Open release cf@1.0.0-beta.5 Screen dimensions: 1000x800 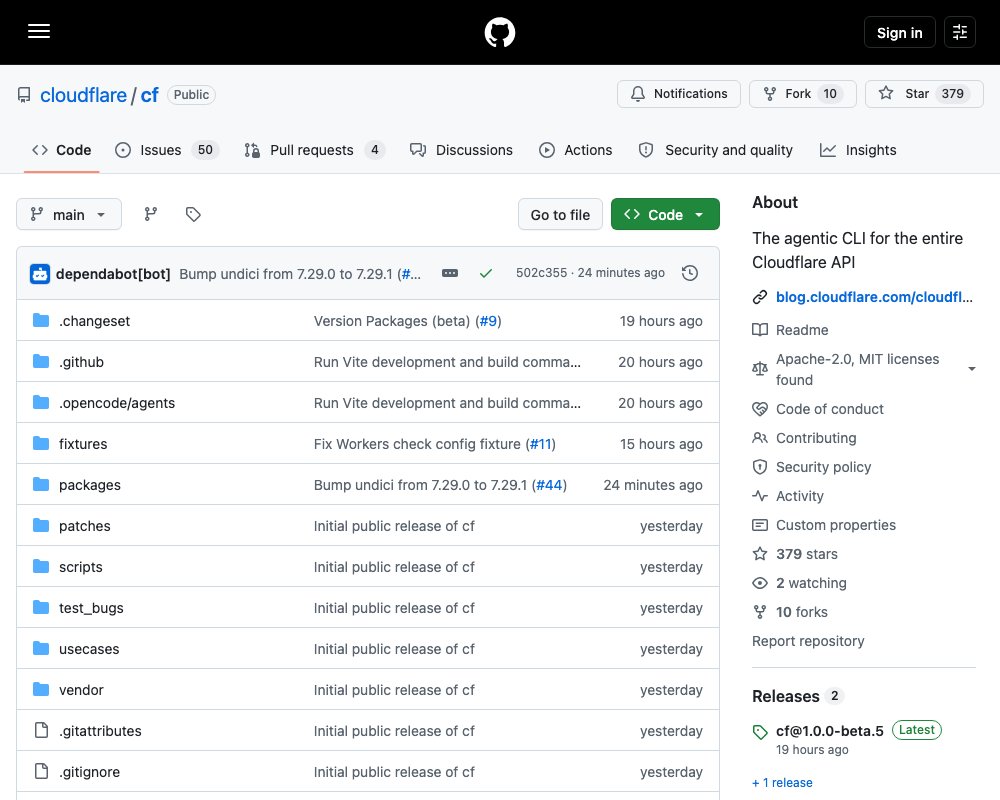[829, 731]
